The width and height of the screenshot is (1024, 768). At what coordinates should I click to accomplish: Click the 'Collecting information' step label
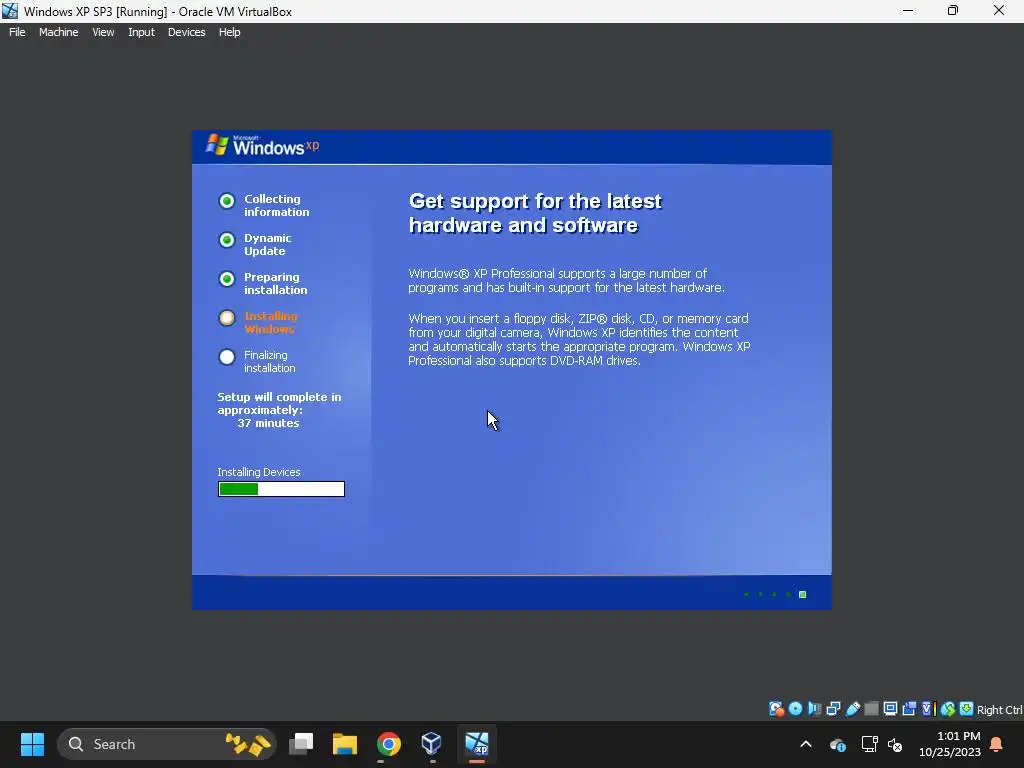coord(276,205)
